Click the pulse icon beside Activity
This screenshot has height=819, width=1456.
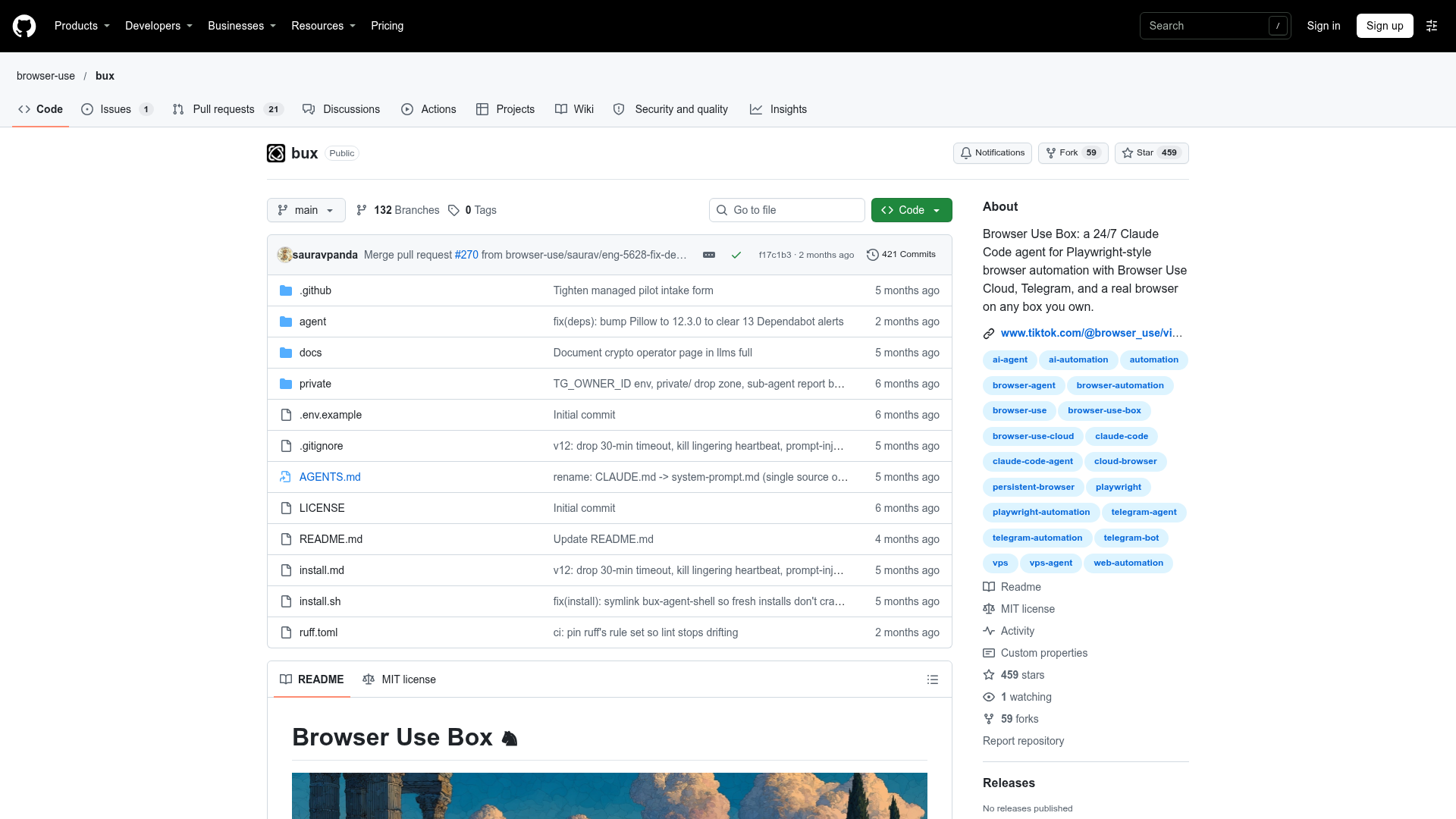(989, 631)
